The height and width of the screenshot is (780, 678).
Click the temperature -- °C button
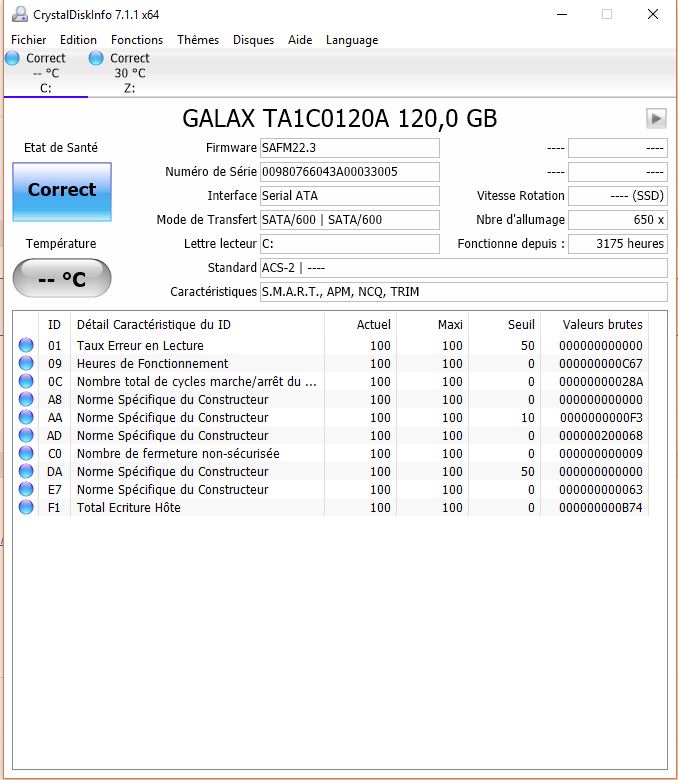[x=62, y=278]
